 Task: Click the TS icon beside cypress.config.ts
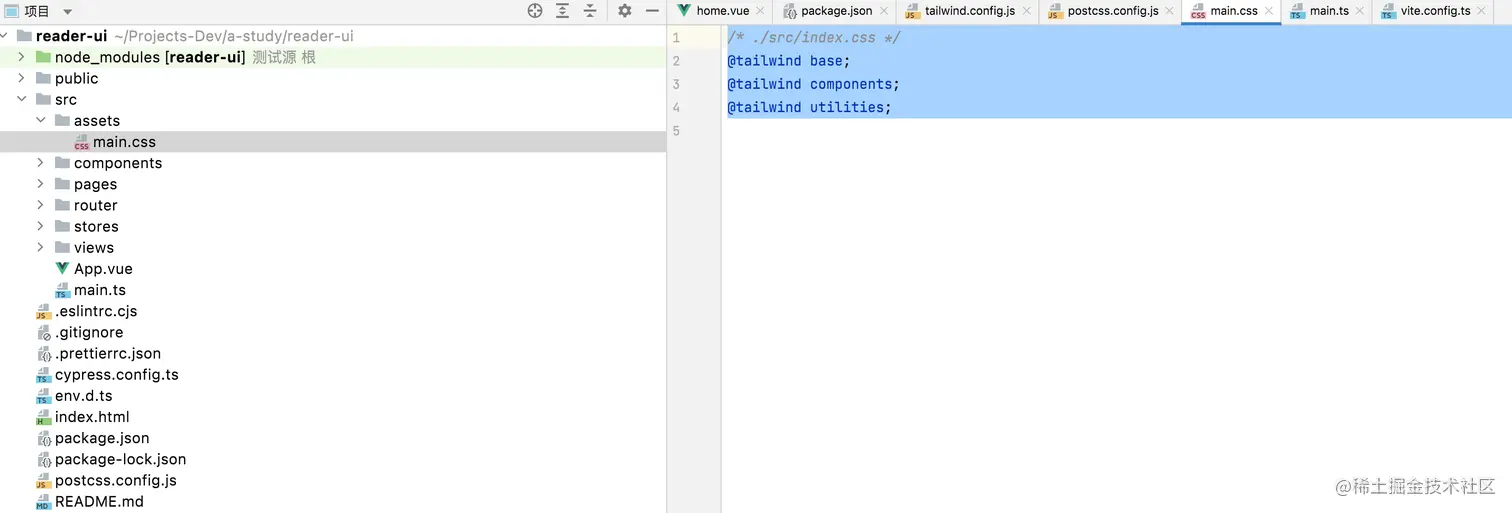pos(43,375)
